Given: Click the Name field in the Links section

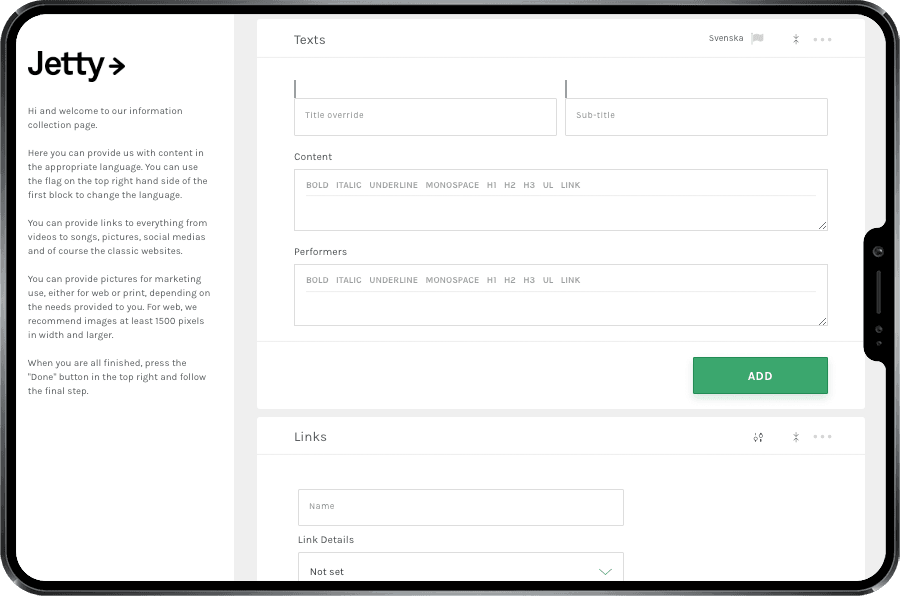Looking at the screenshot, I should 460,507.
